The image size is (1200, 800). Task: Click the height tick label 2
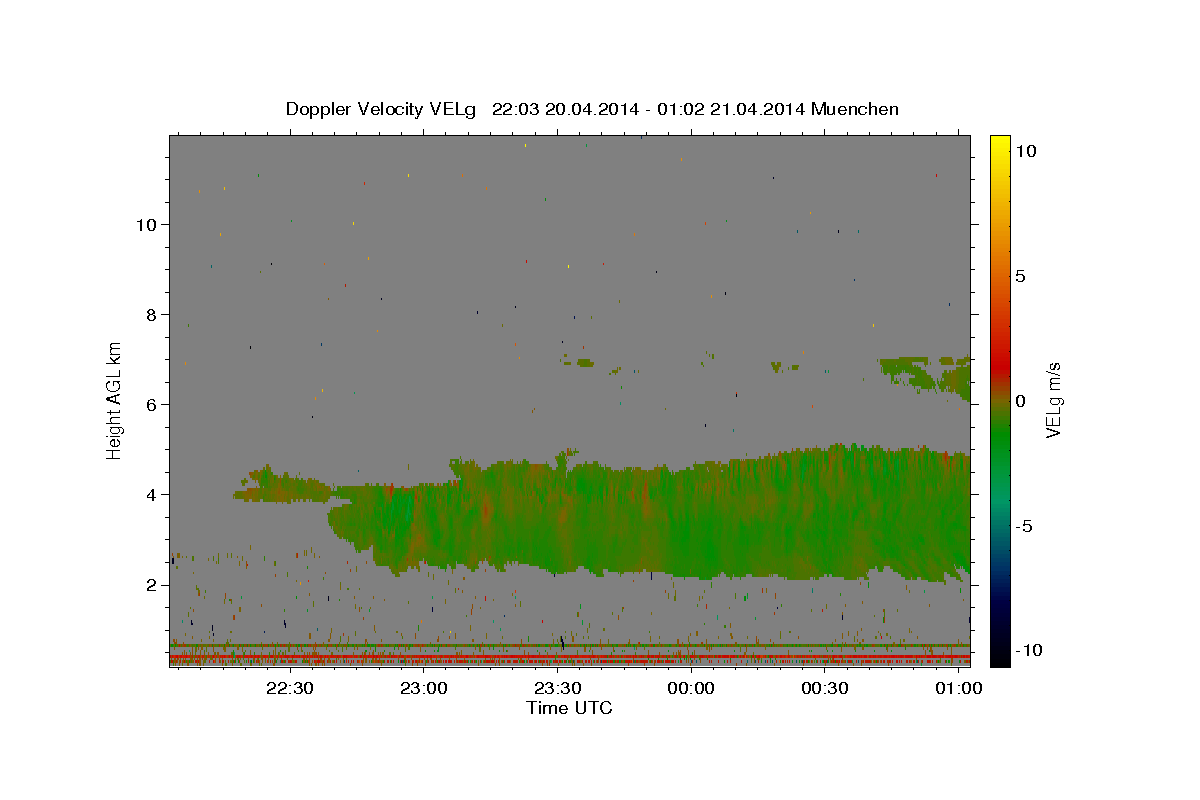pos(150,584)
